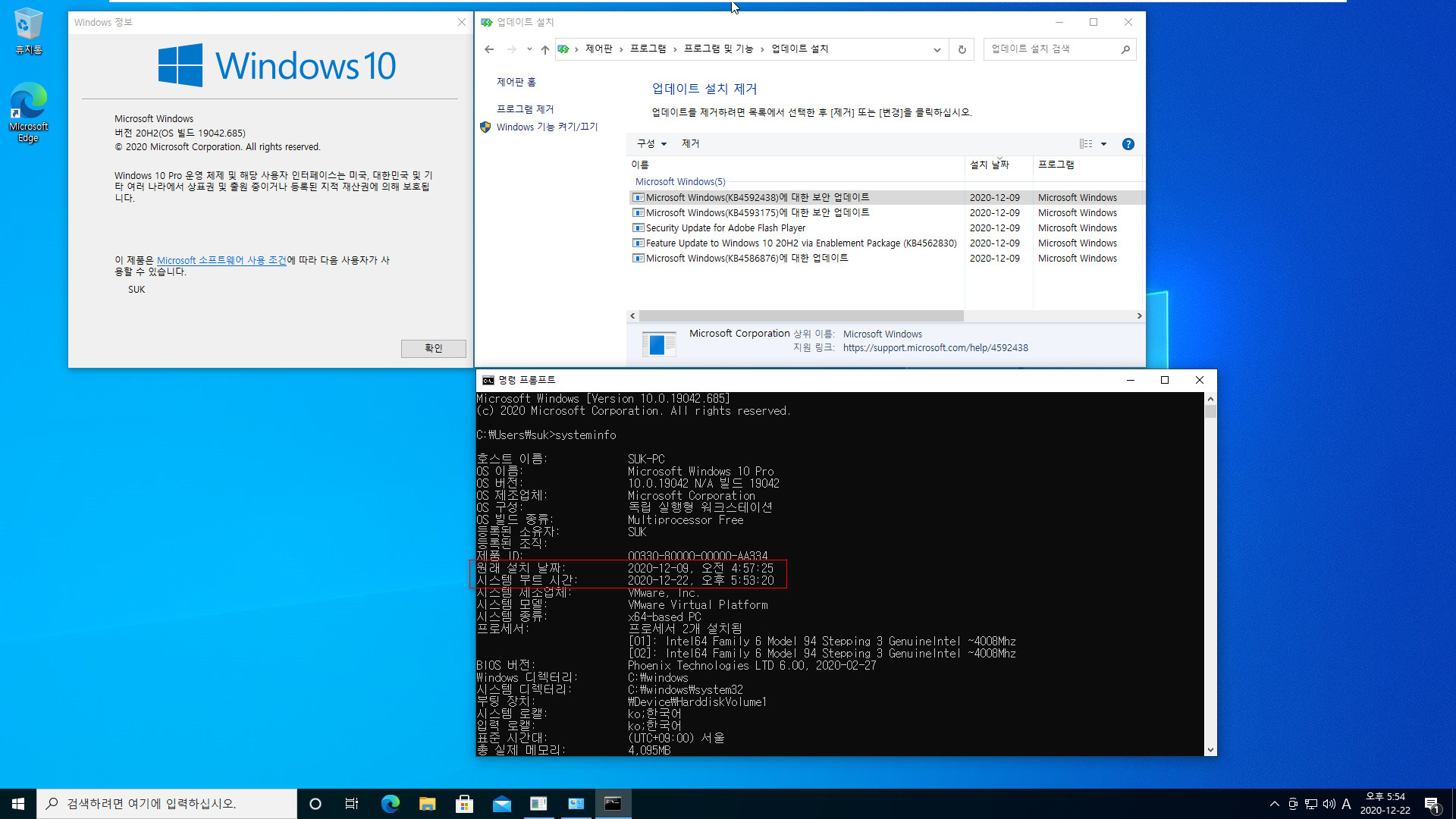1456x819 pixels.
Task: Click horizontal scrollbar in update list
Action: (x=801, y=316)
